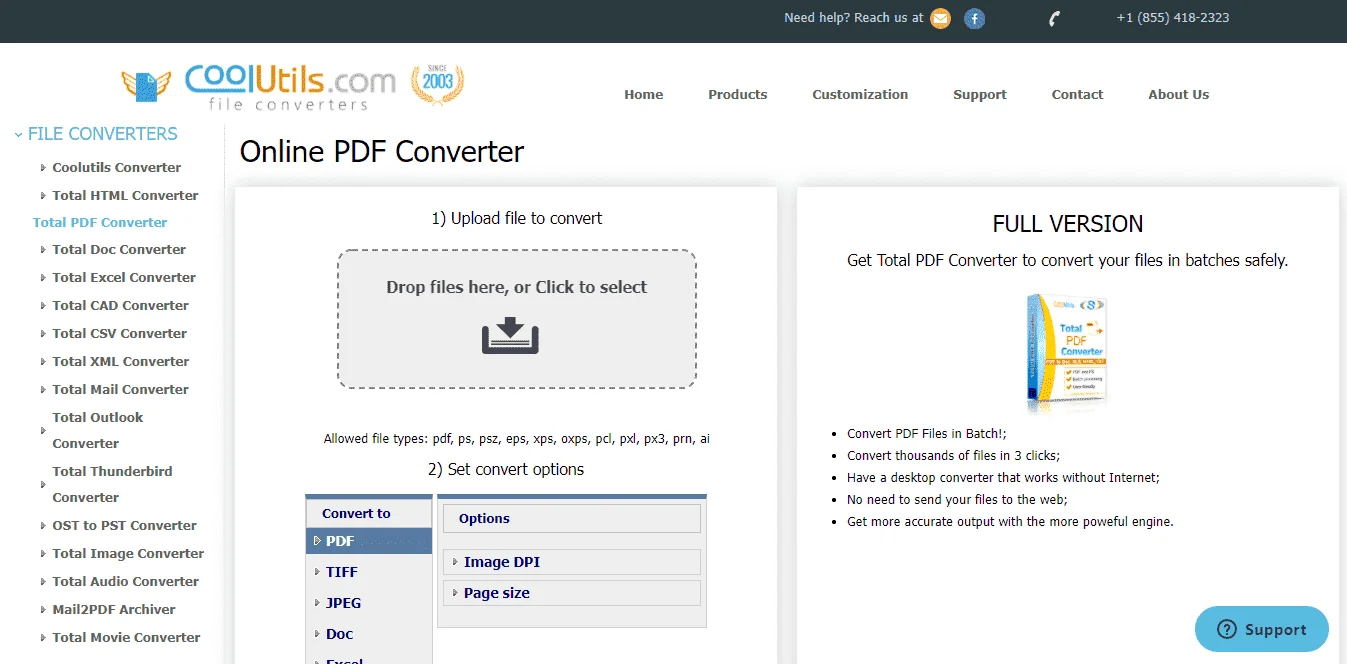Go to the Contact page
The width and height of the screenshot is (1347, 664).
pyautogui.click(x=1077, y=95)
